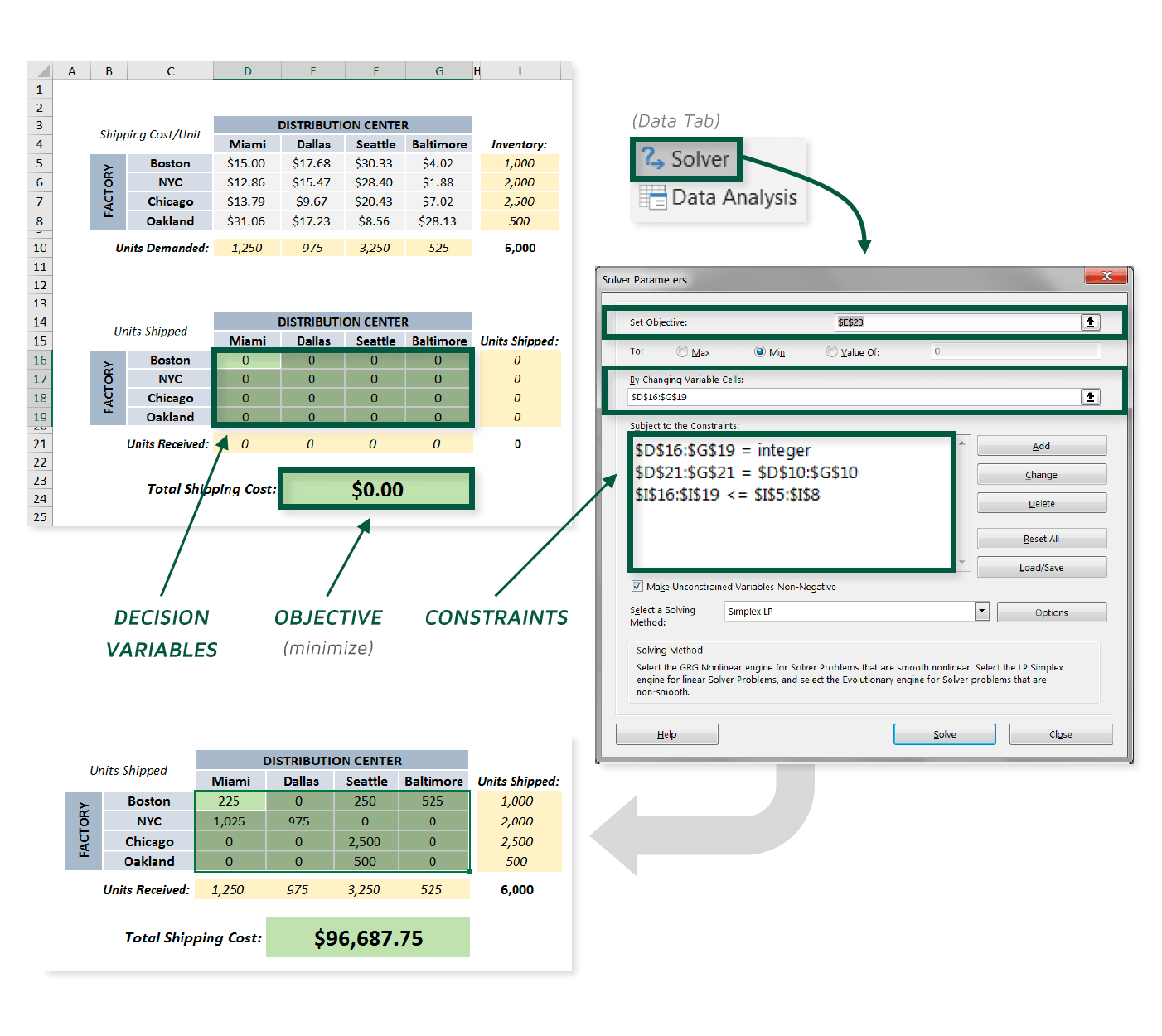Image resolution: width=1162 pixels, height=1036 pixels.
Task: Click the constraints list scroll-down arrow
Action: (962, 563)
